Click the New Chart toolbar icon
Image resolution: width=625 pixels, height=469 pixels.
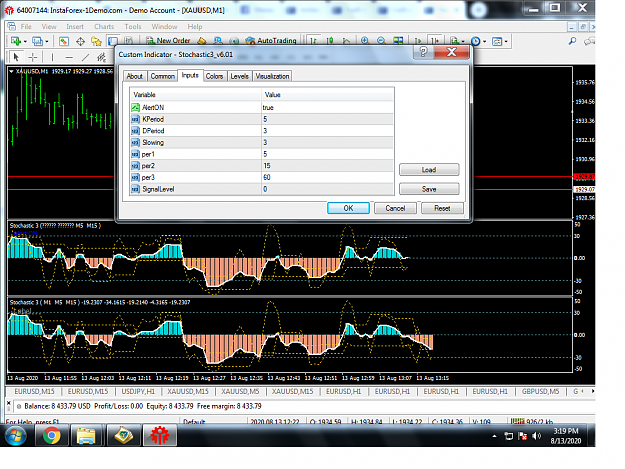[x=16, y=41]
